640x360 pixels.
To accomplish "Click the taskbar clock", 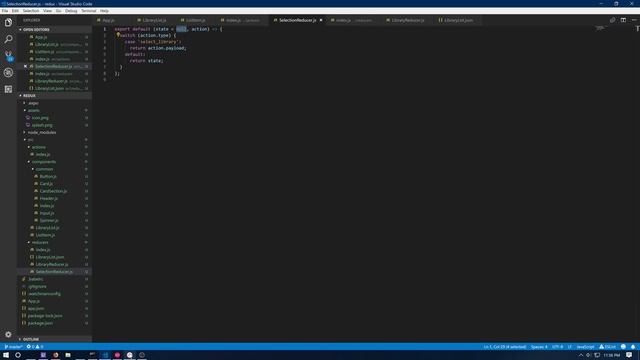I will (x=611, y=355).
